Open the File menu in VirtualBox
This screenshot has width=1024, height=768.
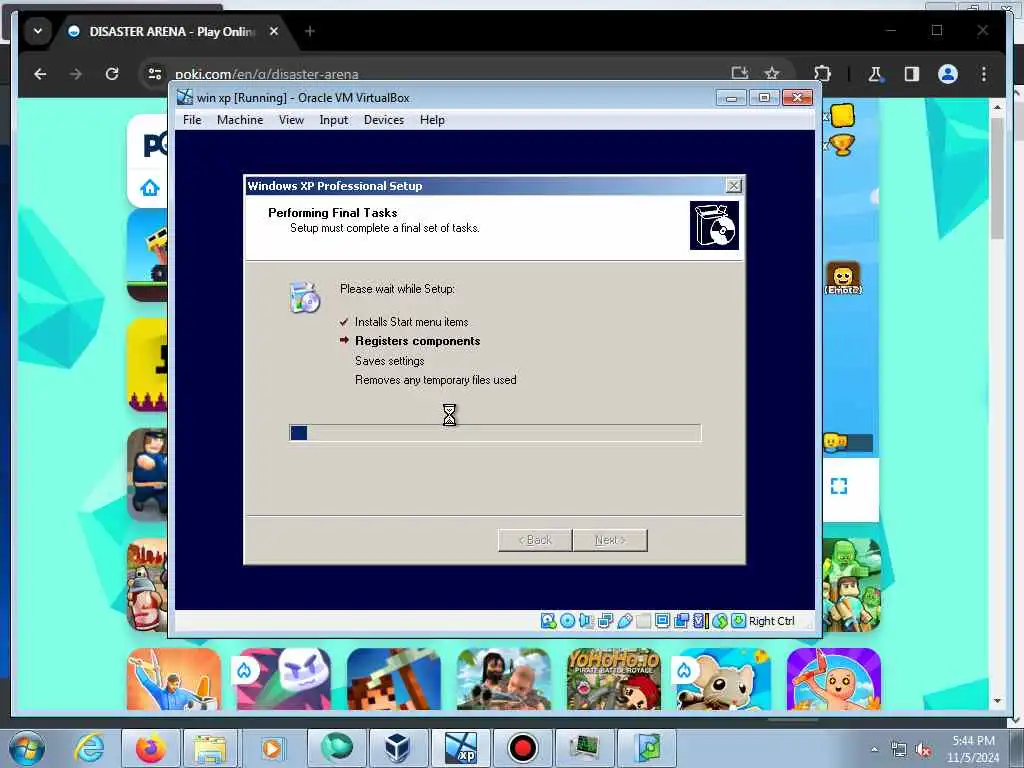pyautogui.click(x=192, y=120)
